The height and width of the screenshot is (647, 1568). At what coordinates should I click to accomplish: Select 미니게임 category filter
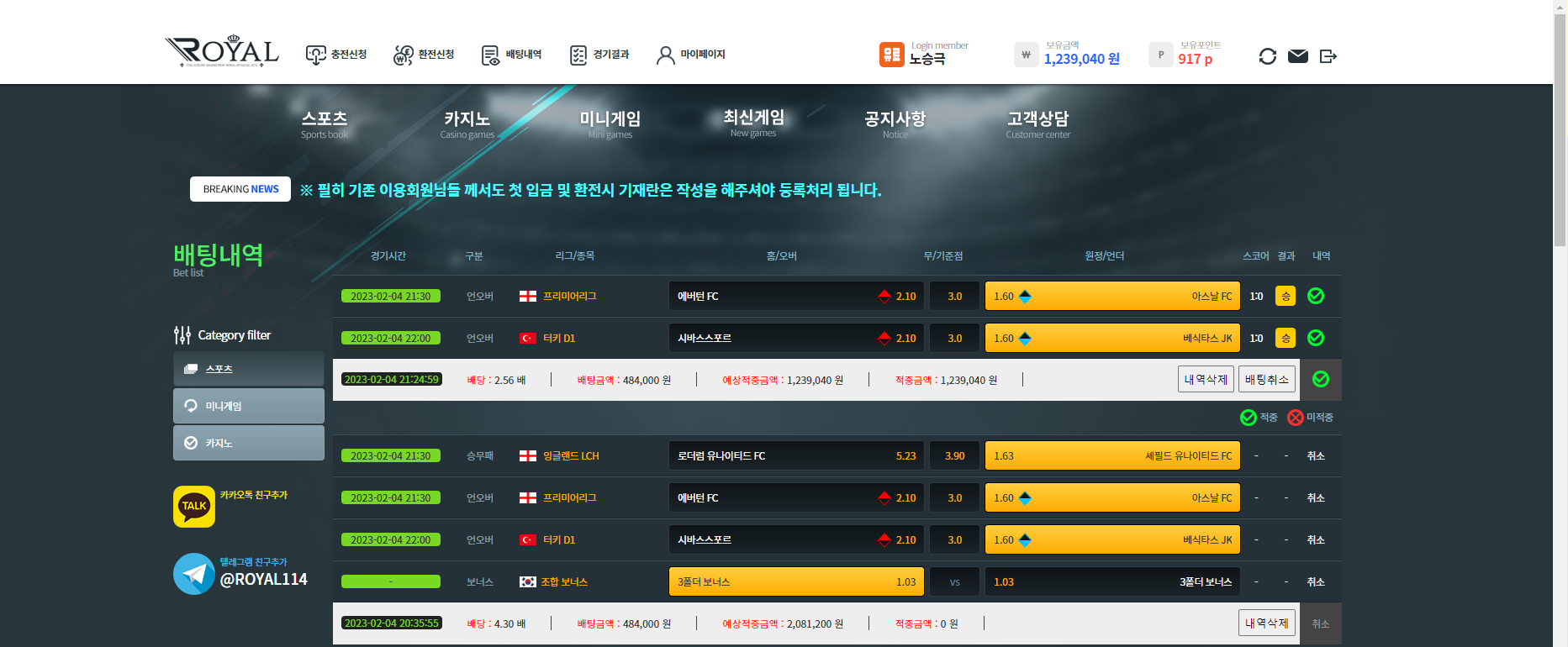(248, 406)
